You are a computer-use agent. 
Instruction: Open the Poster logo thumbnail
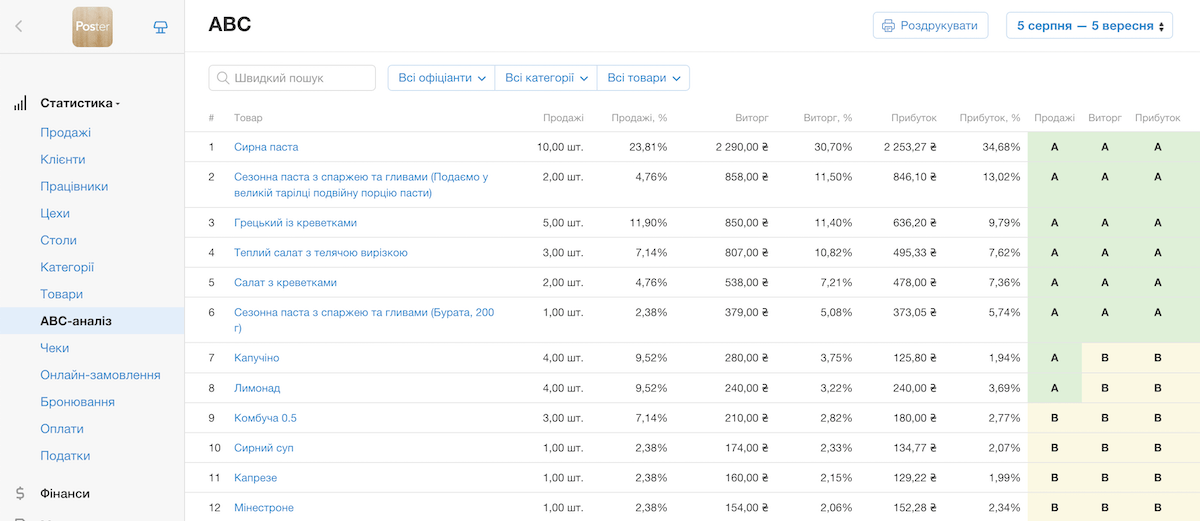coord(92,27)
